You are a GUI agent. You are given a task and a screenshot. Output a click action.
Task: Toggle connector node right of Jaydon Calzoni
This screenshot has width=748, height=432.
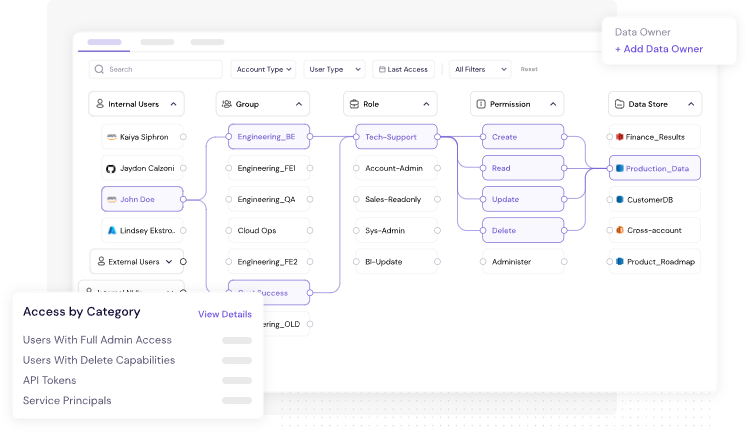click(x=183, y=168)
